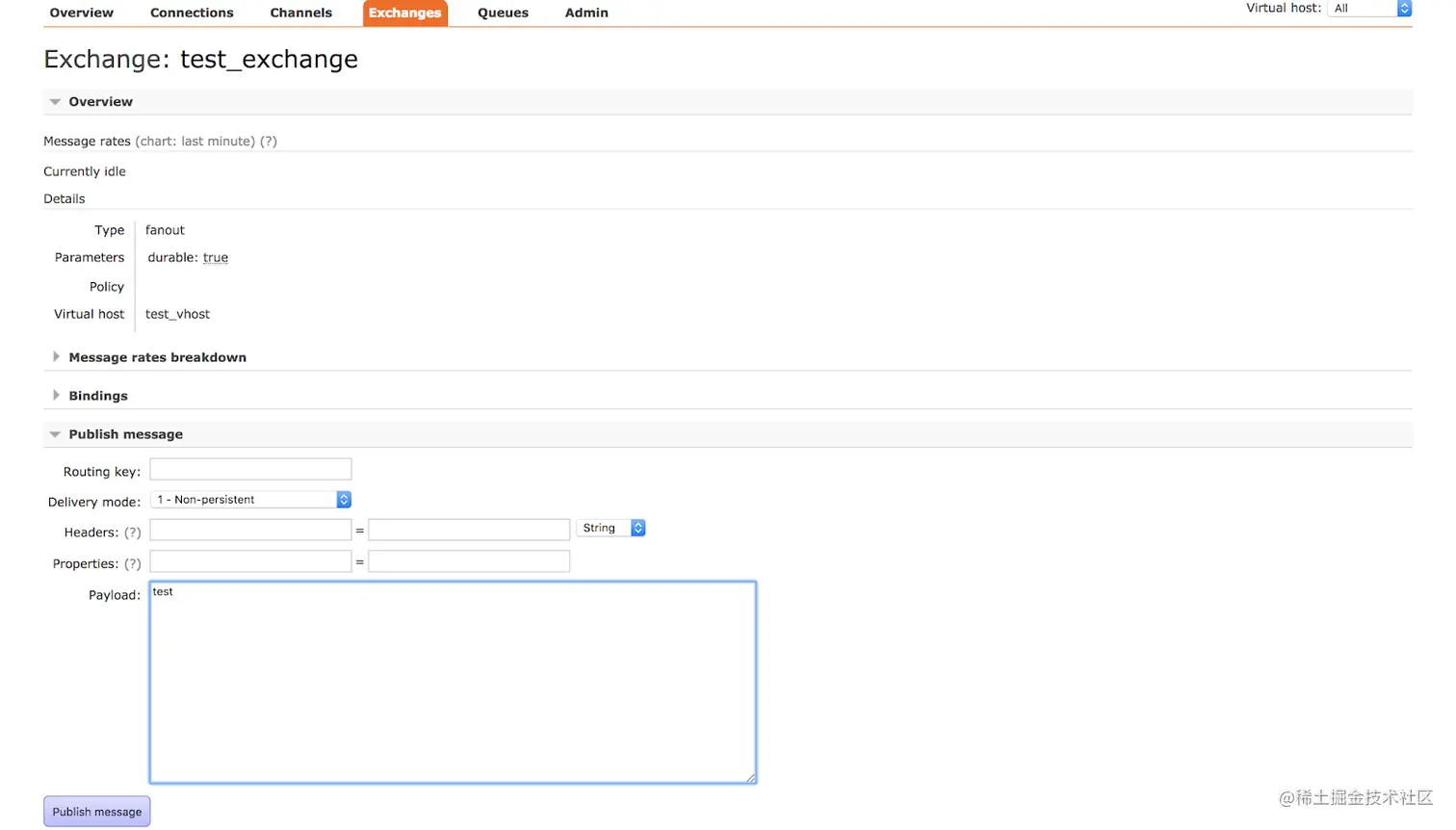The image size is (1456, 830).
Task: Click the Routing key input field
Action: pyautogui.click(x=250, y=469)
